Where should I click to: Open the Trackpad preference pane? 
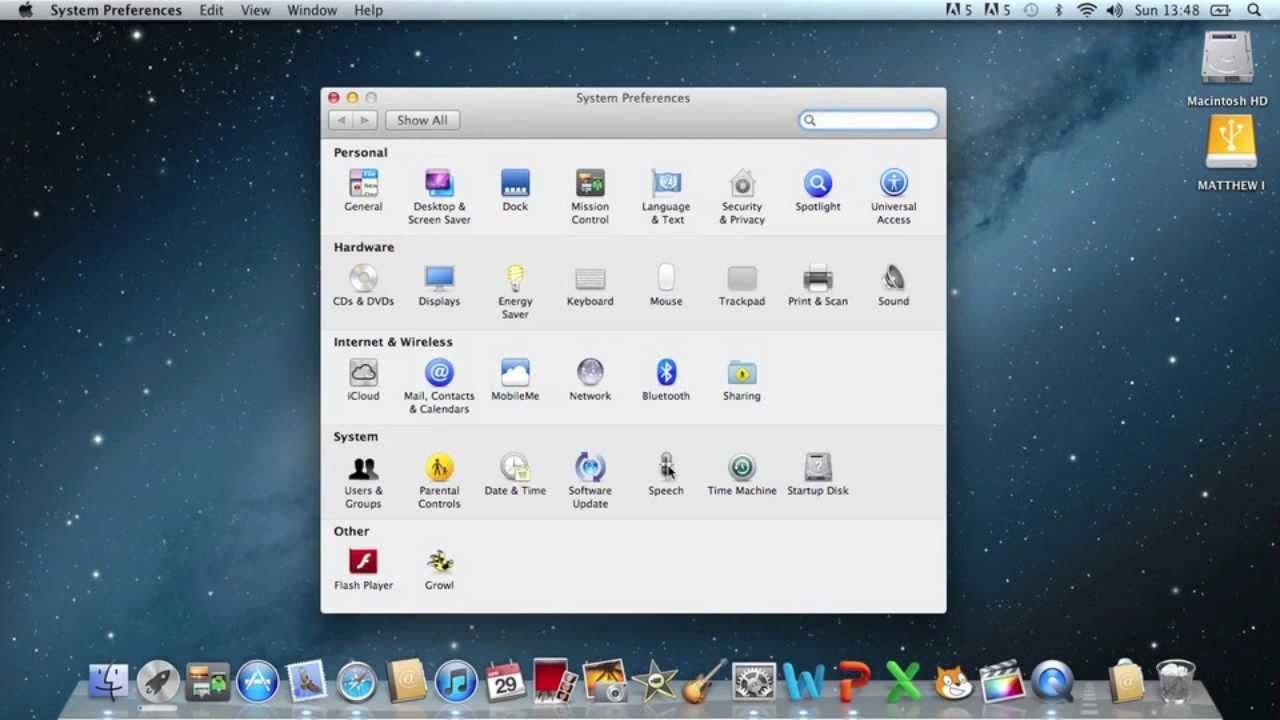tap(742, 285)
